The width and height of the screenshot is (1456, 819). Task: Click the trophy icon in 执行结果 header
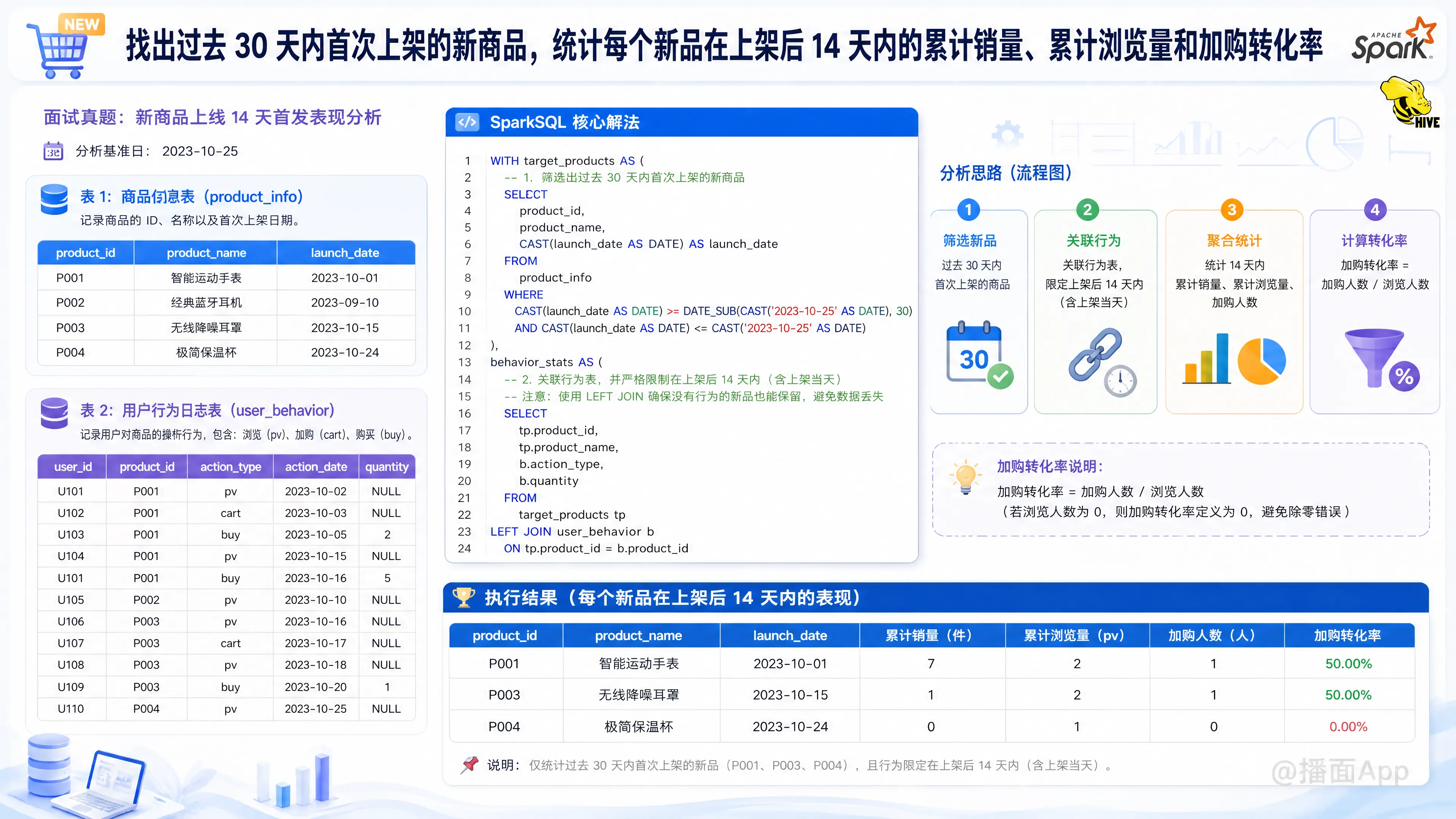(463, 598)
